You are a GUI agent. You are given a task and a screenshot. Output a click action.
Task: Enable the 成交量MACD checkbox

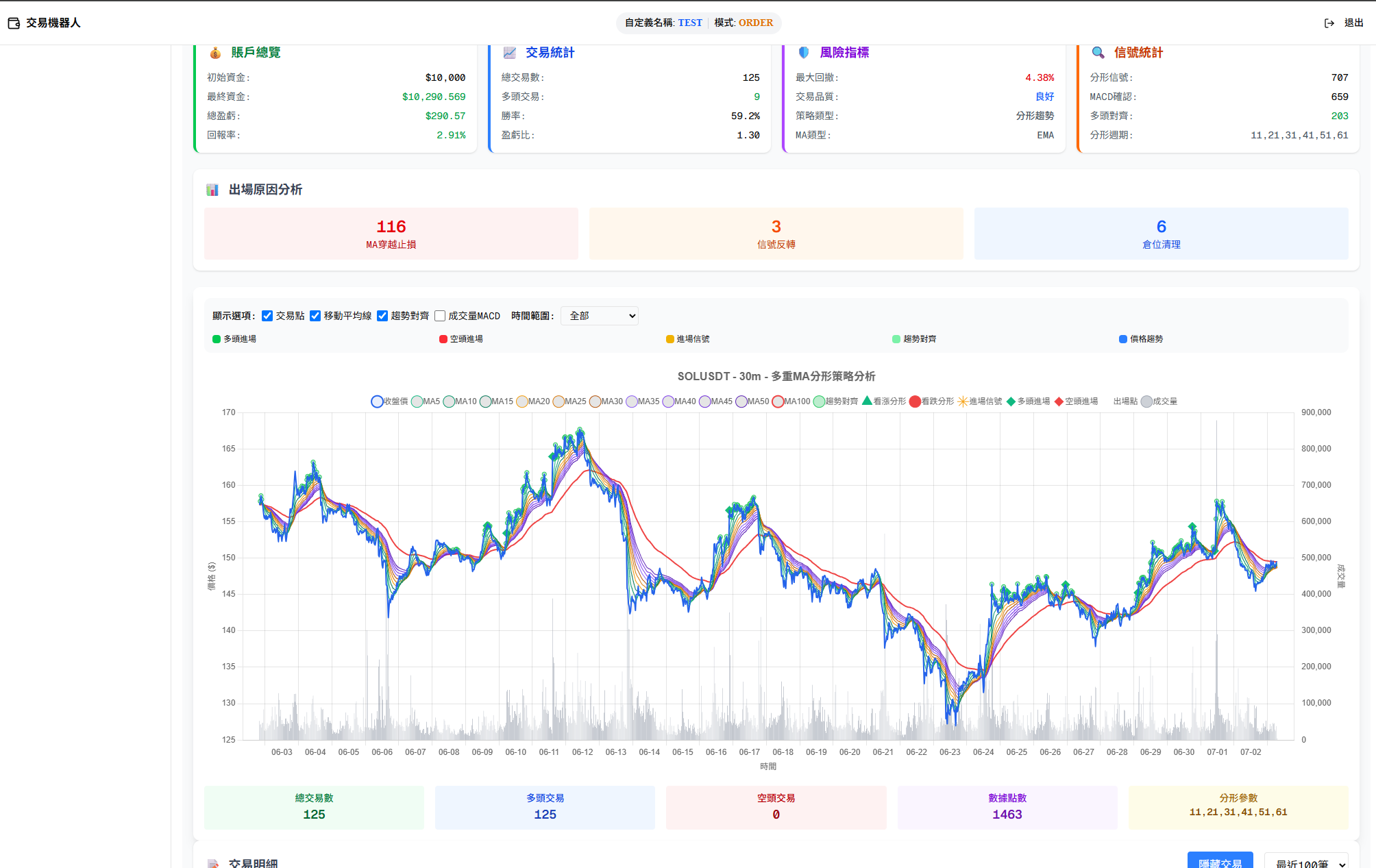pos(440,316)
